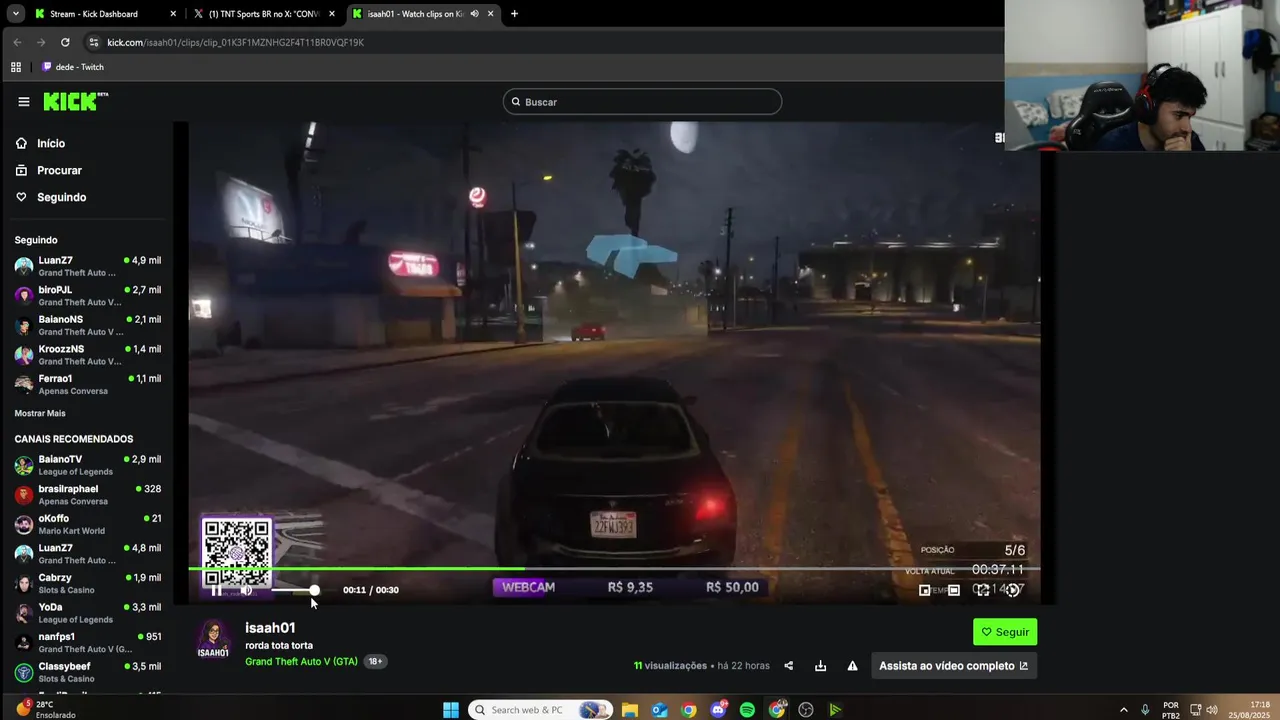
Task: Open recommended channel oKoffo
Action: pyautogui.click(x=88, y=524)
